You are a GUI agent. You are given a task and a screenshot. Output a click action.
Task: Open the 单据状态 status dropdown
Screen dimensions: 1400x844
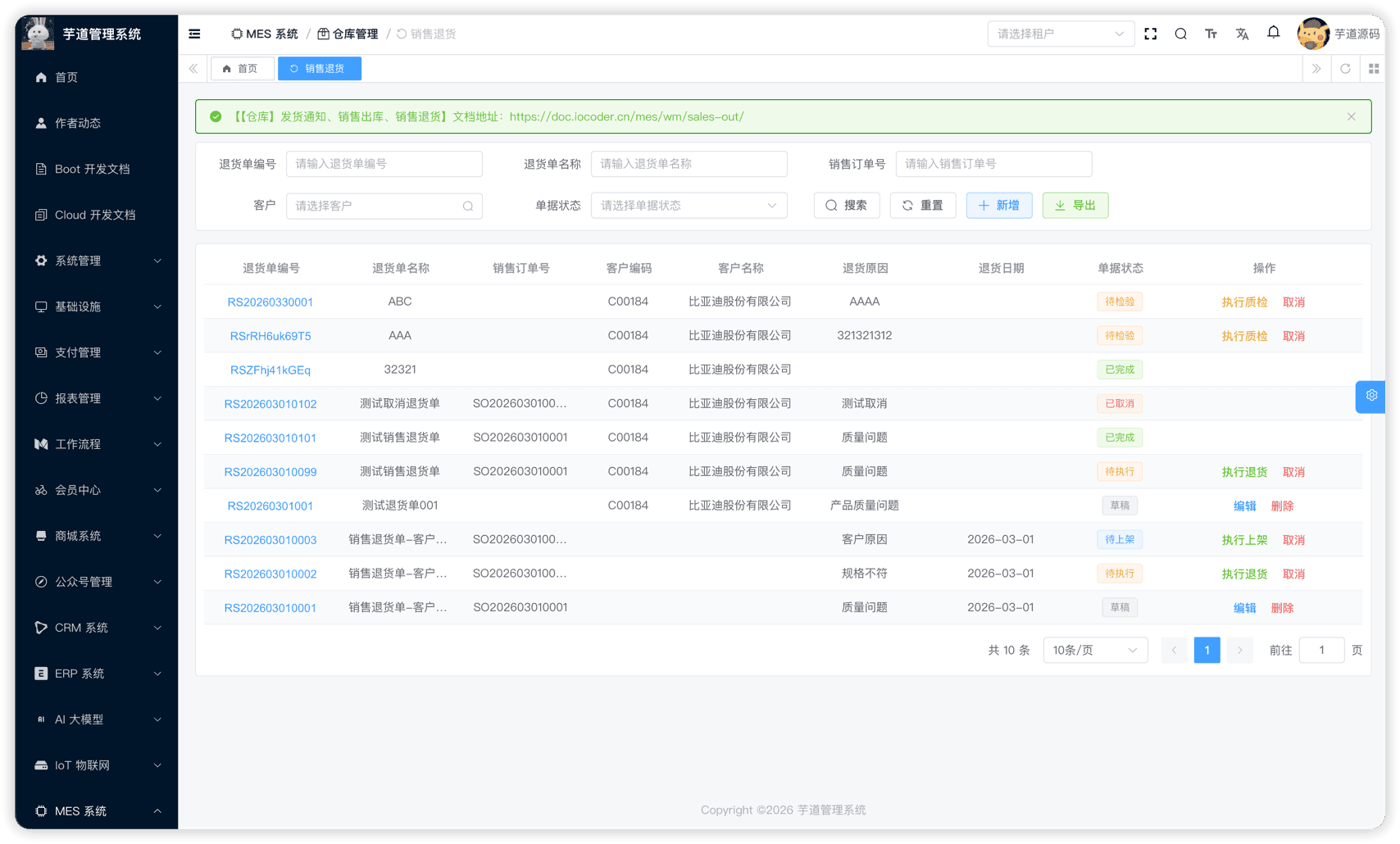click(x=688, y=205)
